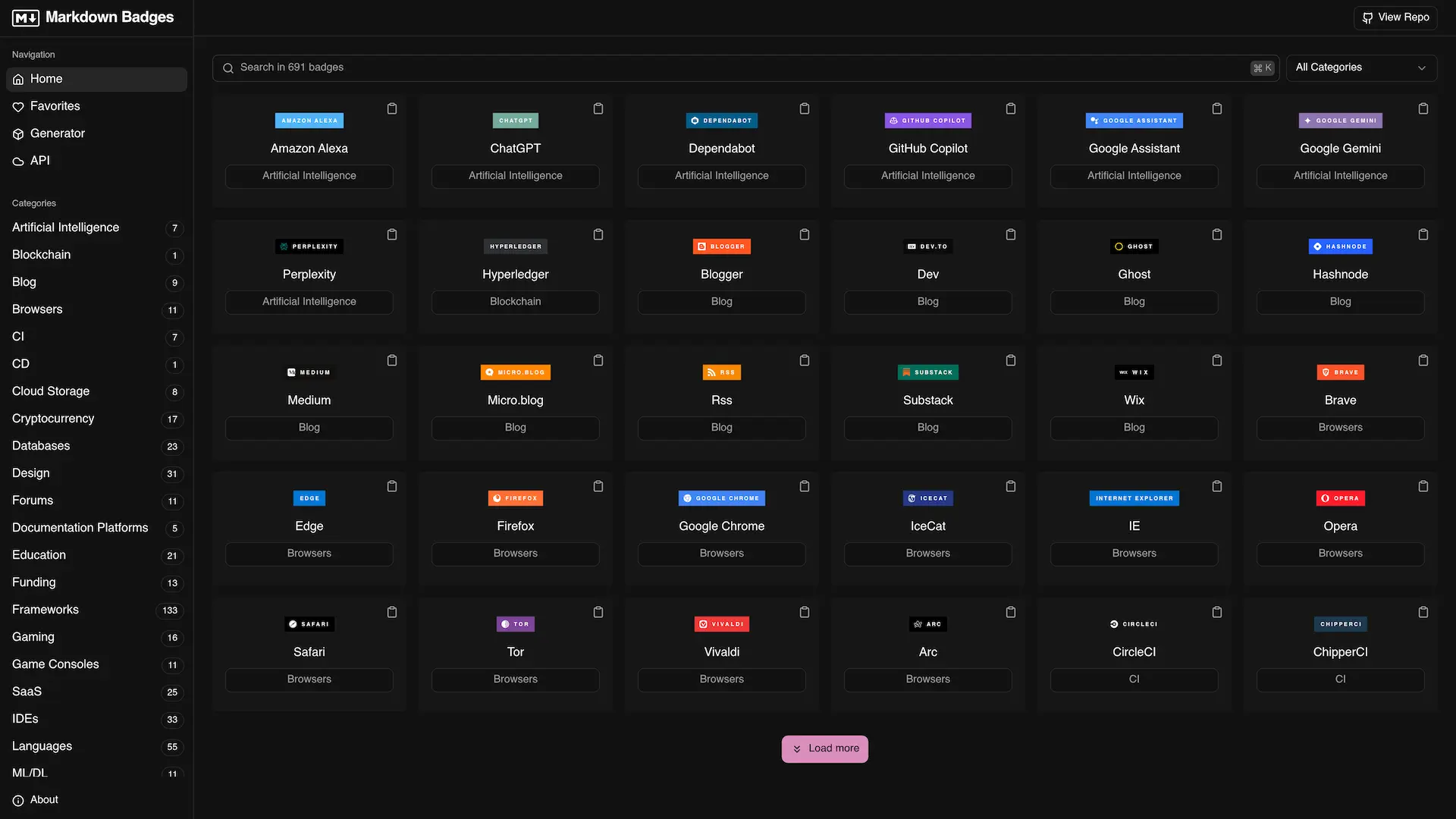Click clipboard icon on Firefox card
Screen dimensions: 1456x819
pos(598,486)
